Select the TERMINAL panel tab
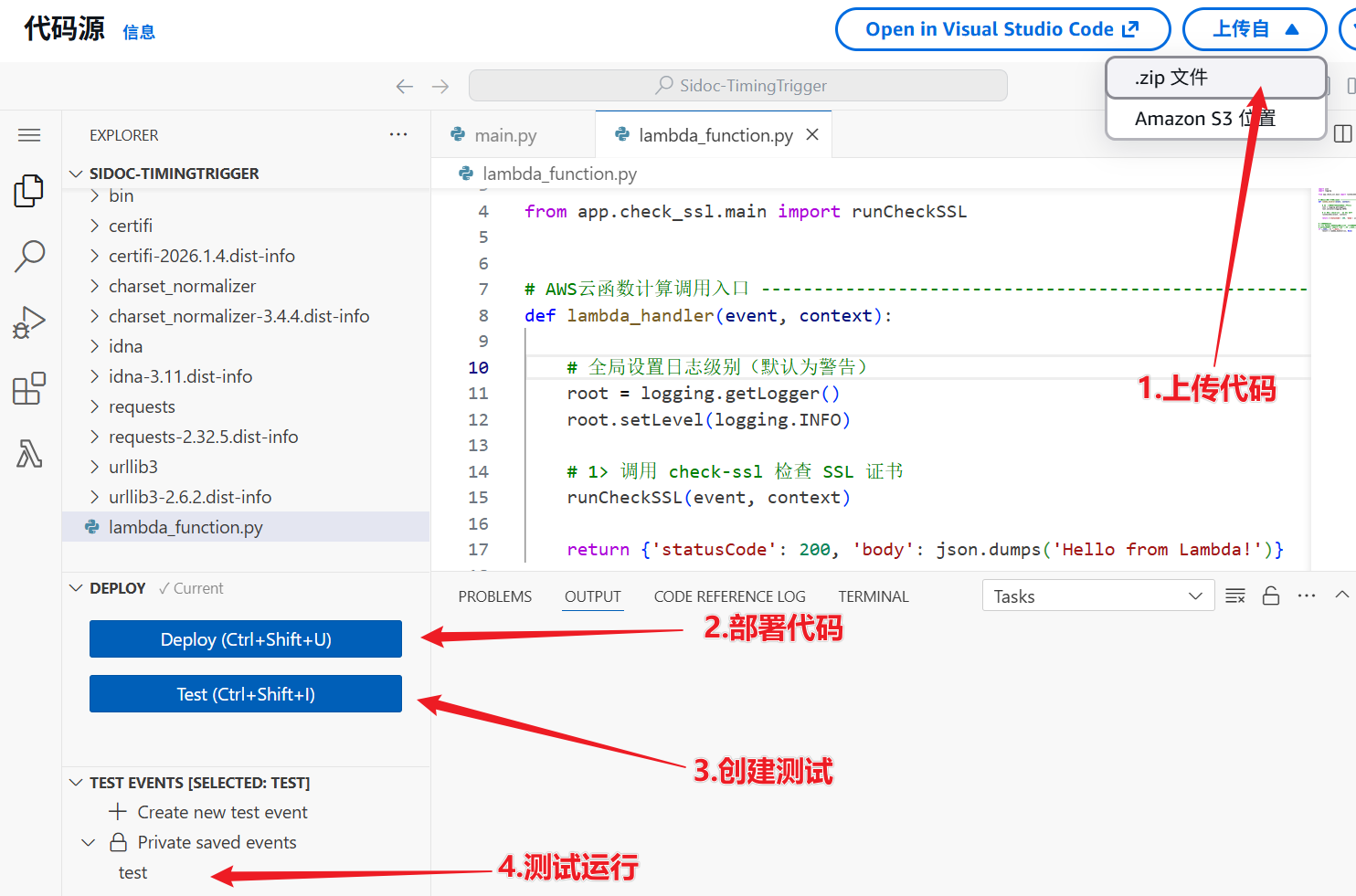Viewport: 1356px width, 896px height. click(x=873, y=596)
